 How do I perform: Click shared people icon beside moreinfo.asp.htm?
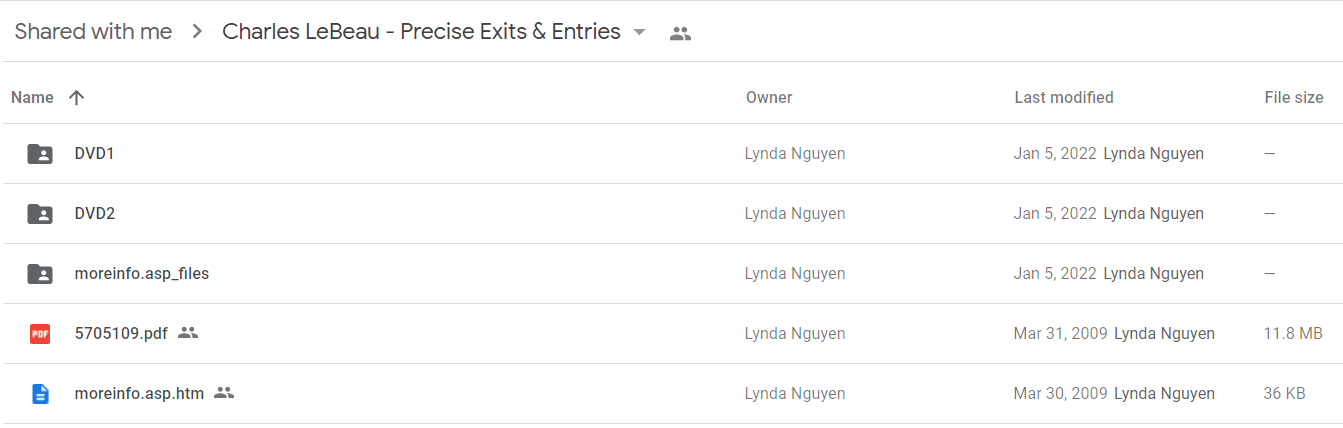point(224,393)
